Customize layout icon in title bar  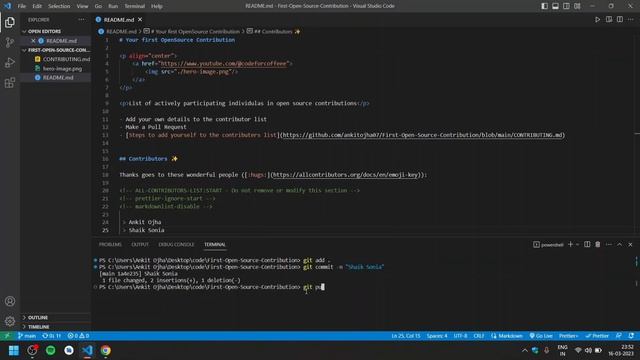tap(578, 6)
